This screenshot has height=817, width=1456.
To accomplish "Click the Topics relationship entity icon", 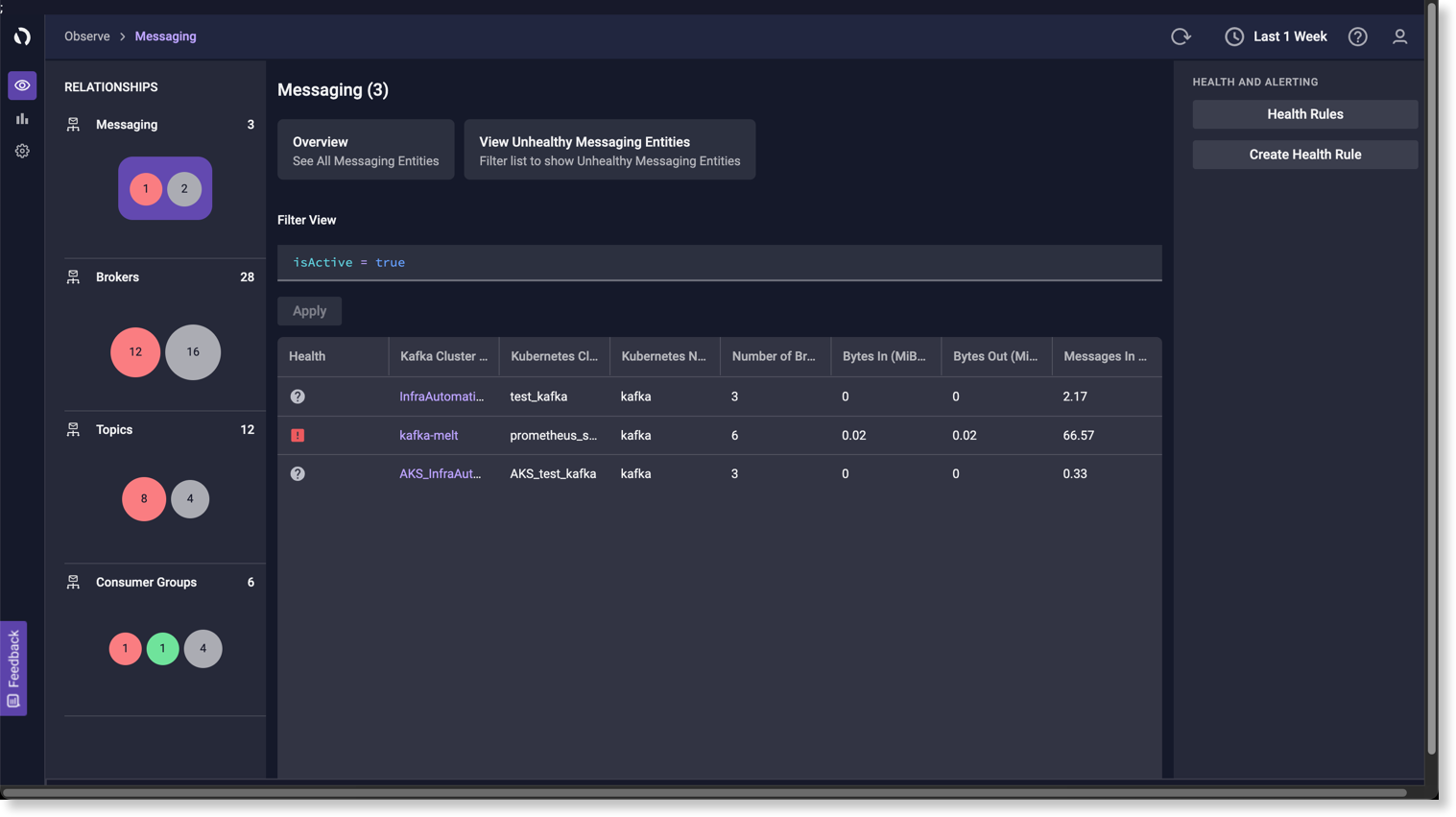I will 73,430.
